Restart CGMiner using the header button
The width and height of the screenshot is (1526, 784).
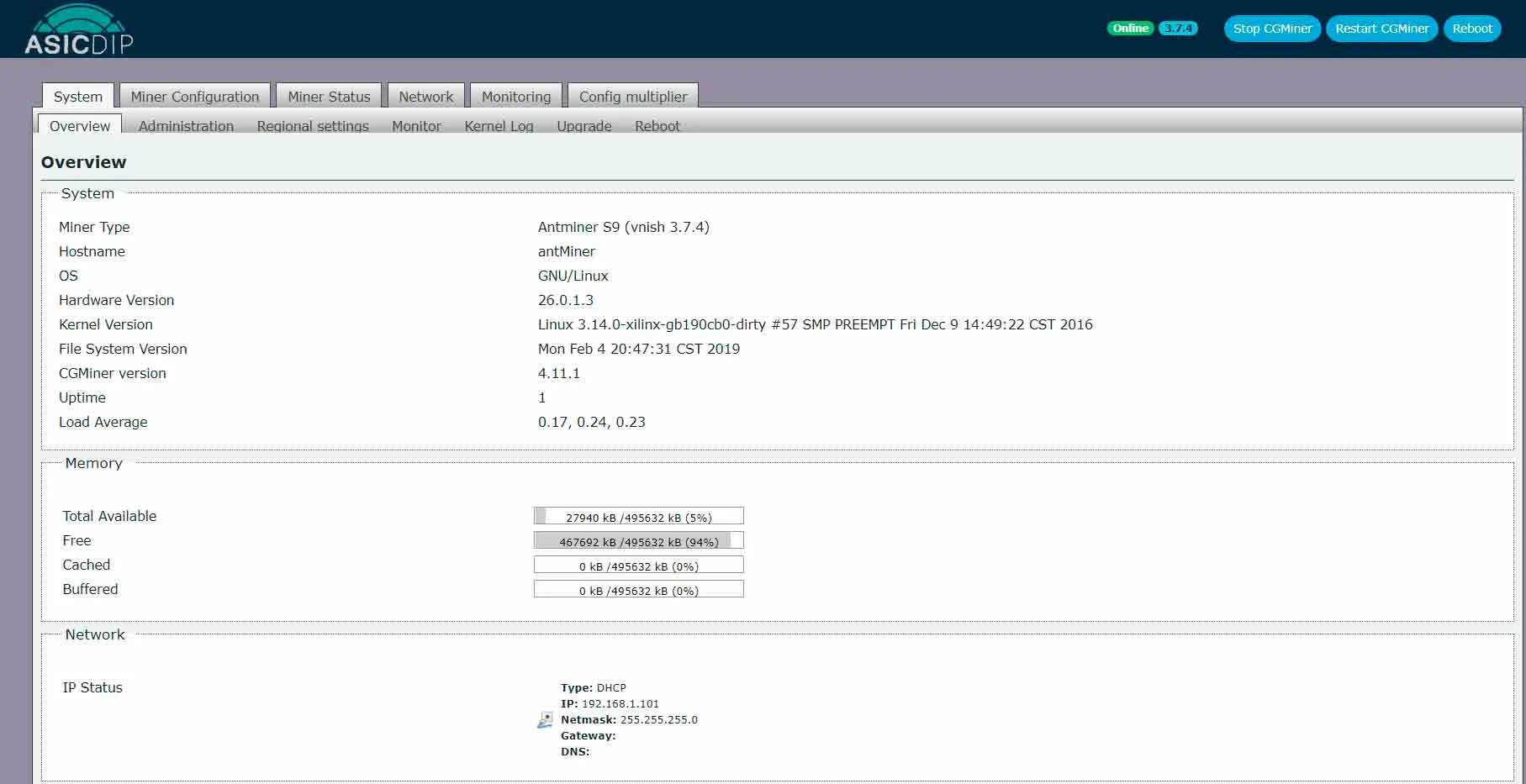pyautogui.click(x=1381, y=29)
